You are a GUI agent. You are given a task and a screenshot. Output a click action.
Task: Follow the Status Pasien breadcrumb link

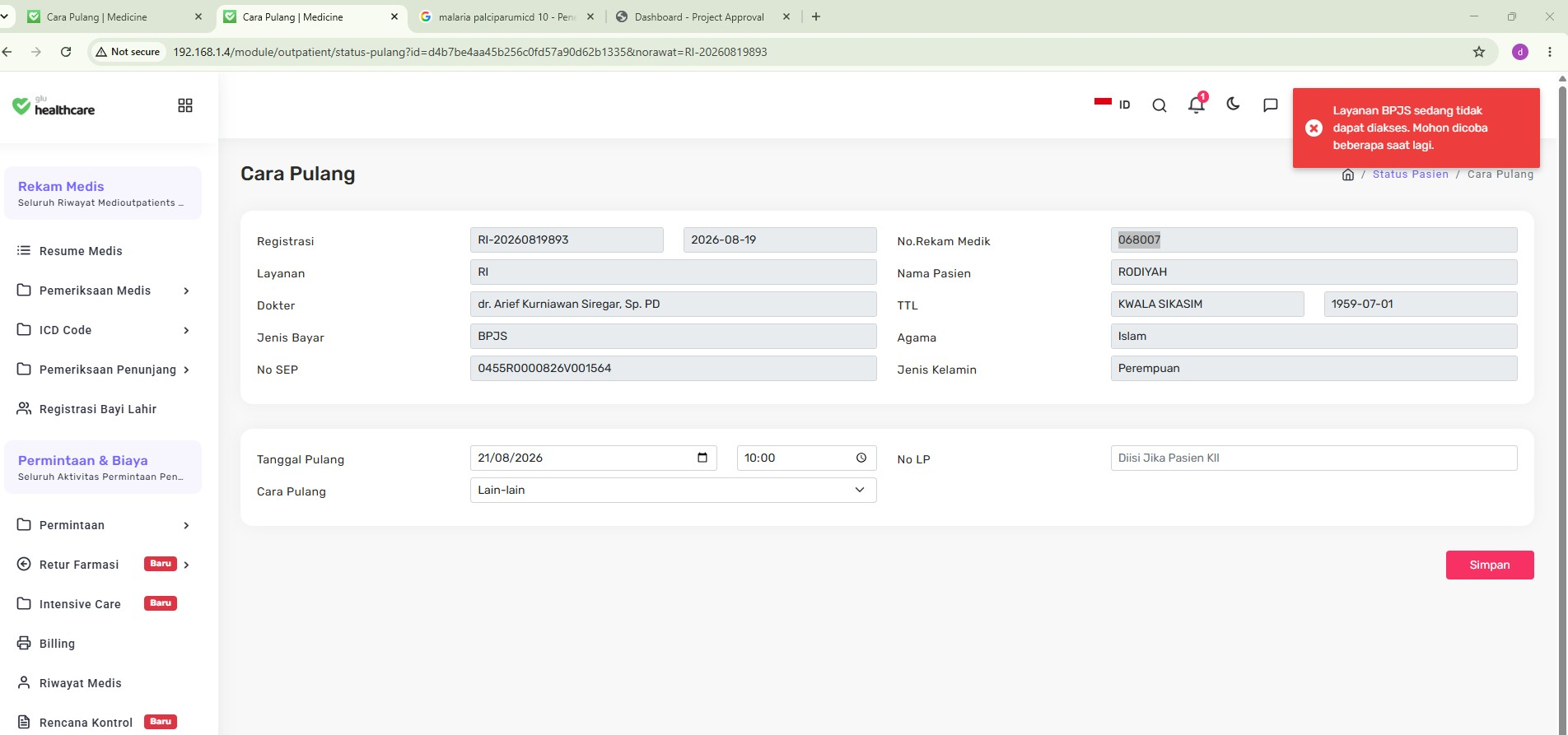(1410, 174)
